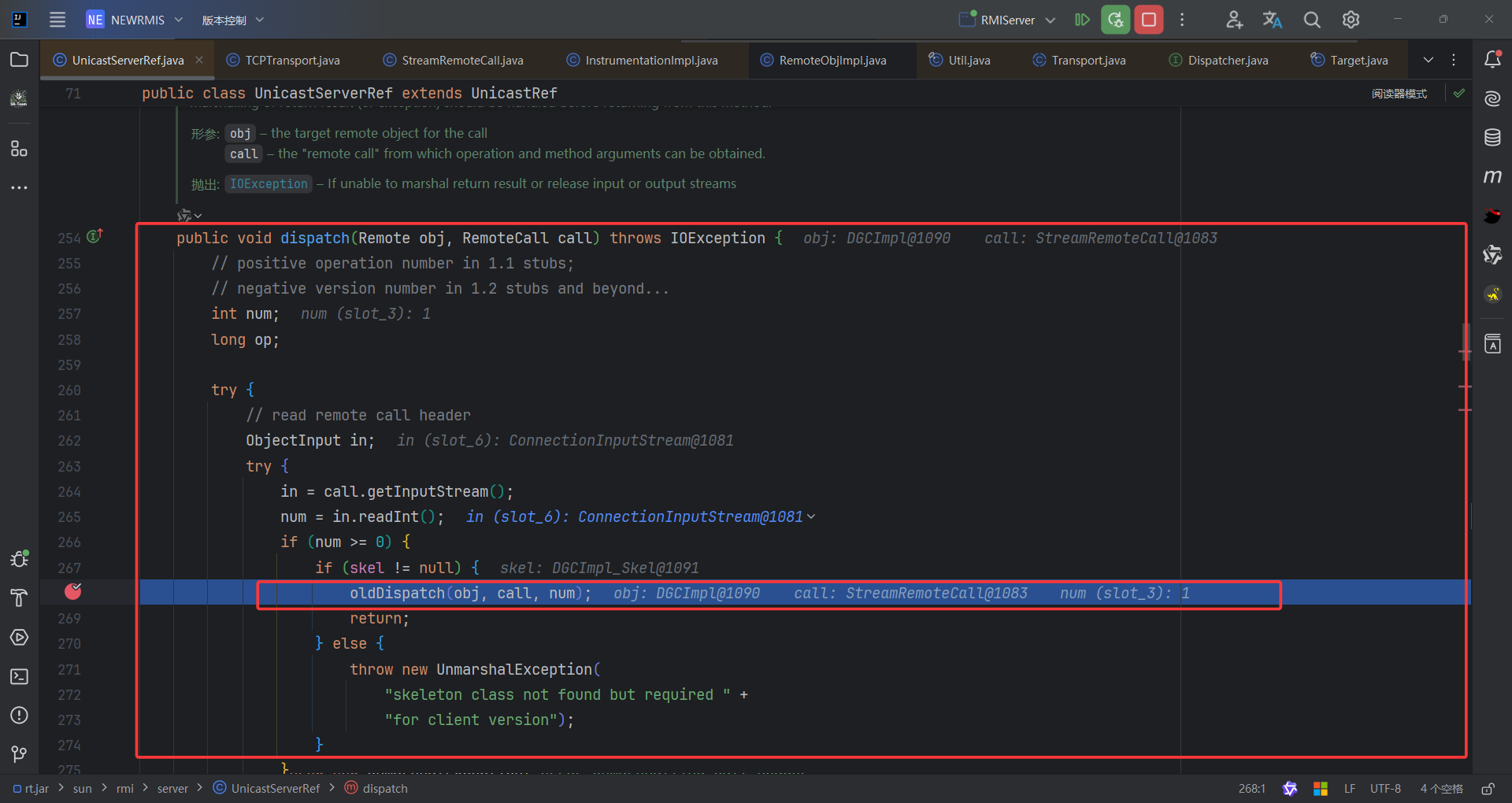
Task: Click the IOException link in documentation
Action: (x=269, y=183)
